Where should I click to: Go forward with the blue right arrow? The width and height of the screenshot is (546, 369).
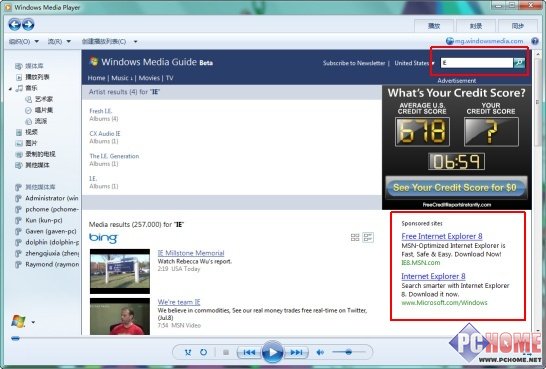click(x=28, y=25)
